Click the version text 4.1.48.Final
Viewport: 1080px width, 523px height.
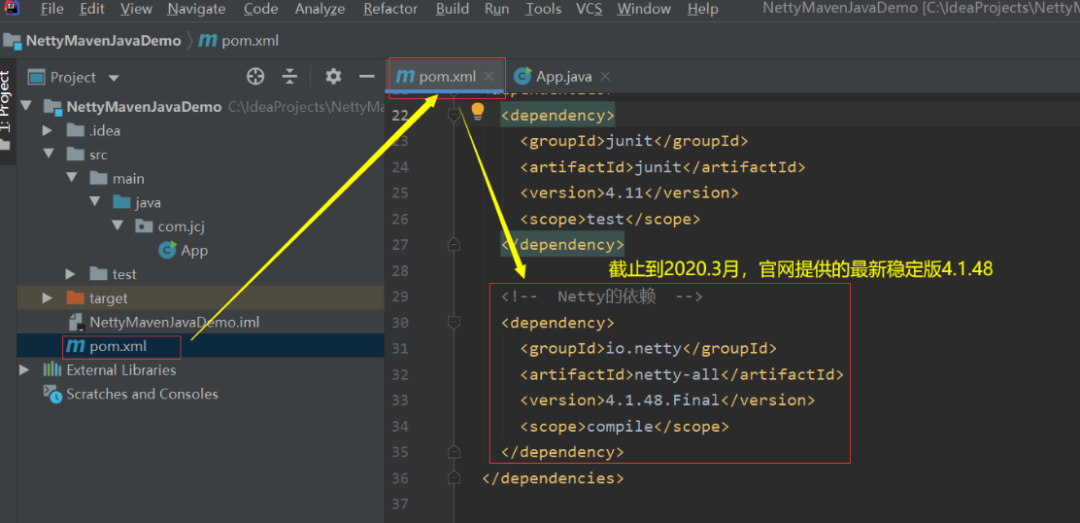coord(662,400)
